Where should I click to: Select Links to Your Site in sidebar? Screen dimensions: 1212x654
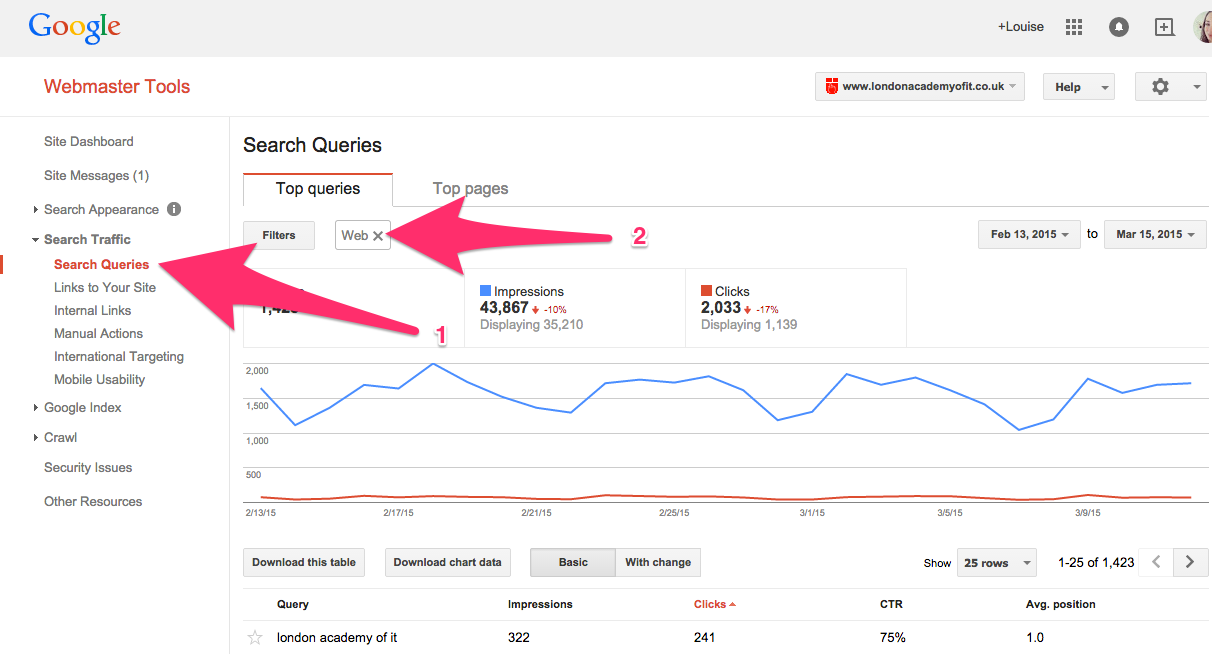[105, 287]
